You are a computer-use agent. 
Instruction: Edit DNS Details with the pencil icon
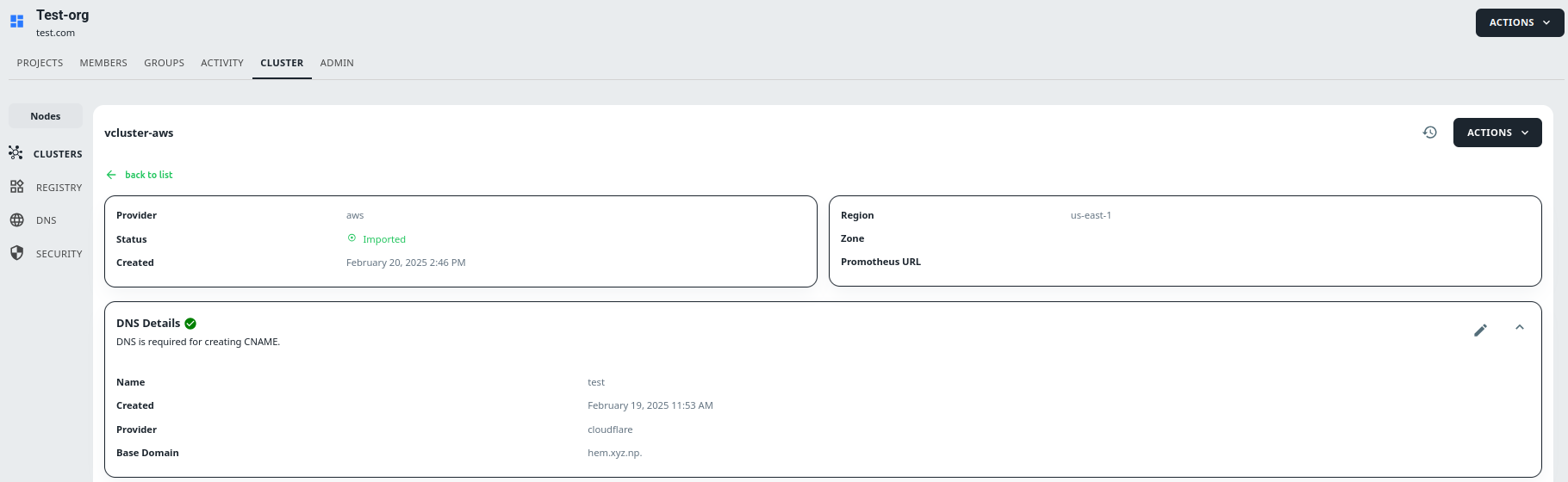point(1480,330)
